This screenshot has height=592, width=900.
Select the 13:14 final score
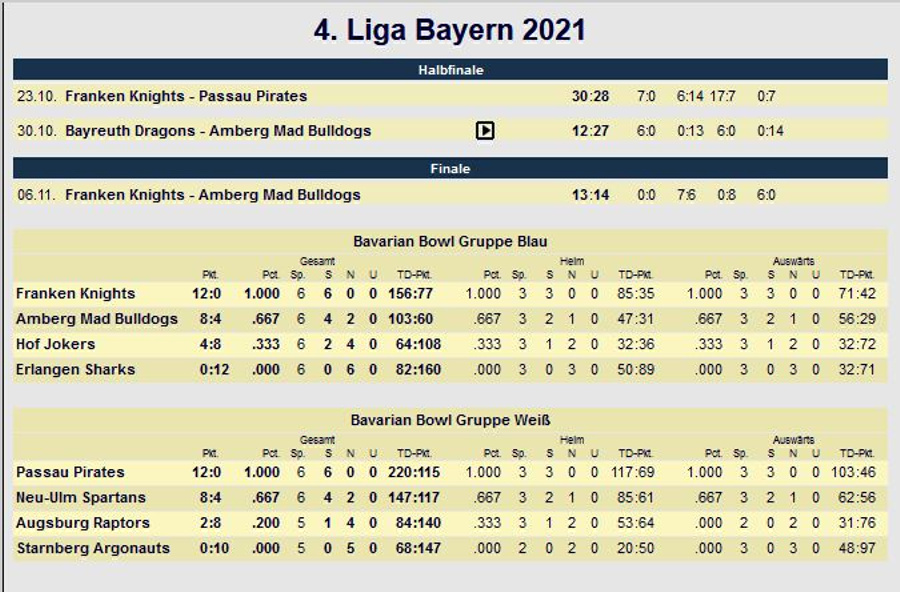tap(590, 194)
